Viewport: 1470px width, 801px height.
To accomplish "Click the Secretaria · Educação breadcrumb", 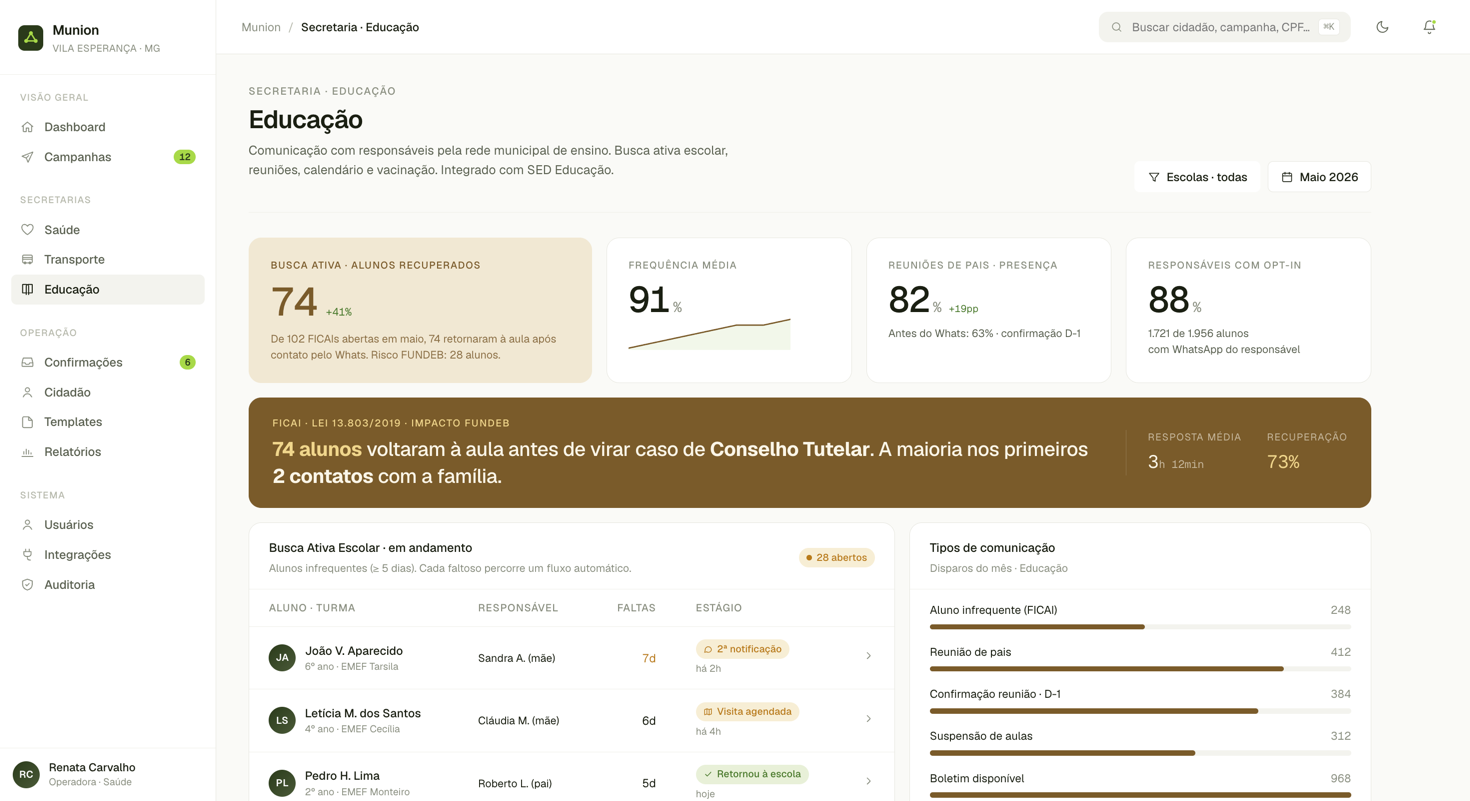I will (360, 27).
